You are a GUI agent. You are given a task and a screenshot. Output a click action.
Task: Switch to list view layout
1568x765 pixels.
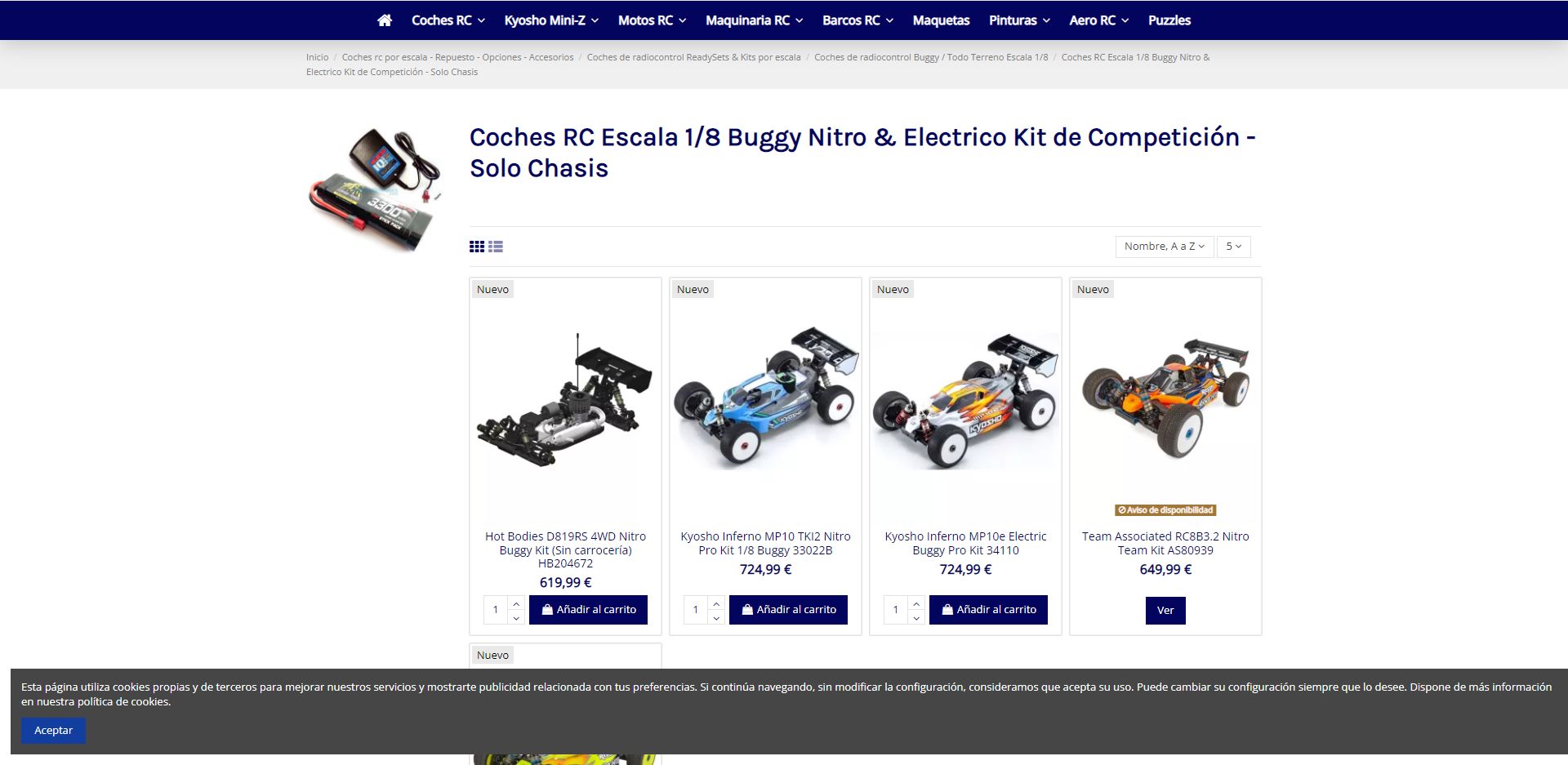pos(496,247)
